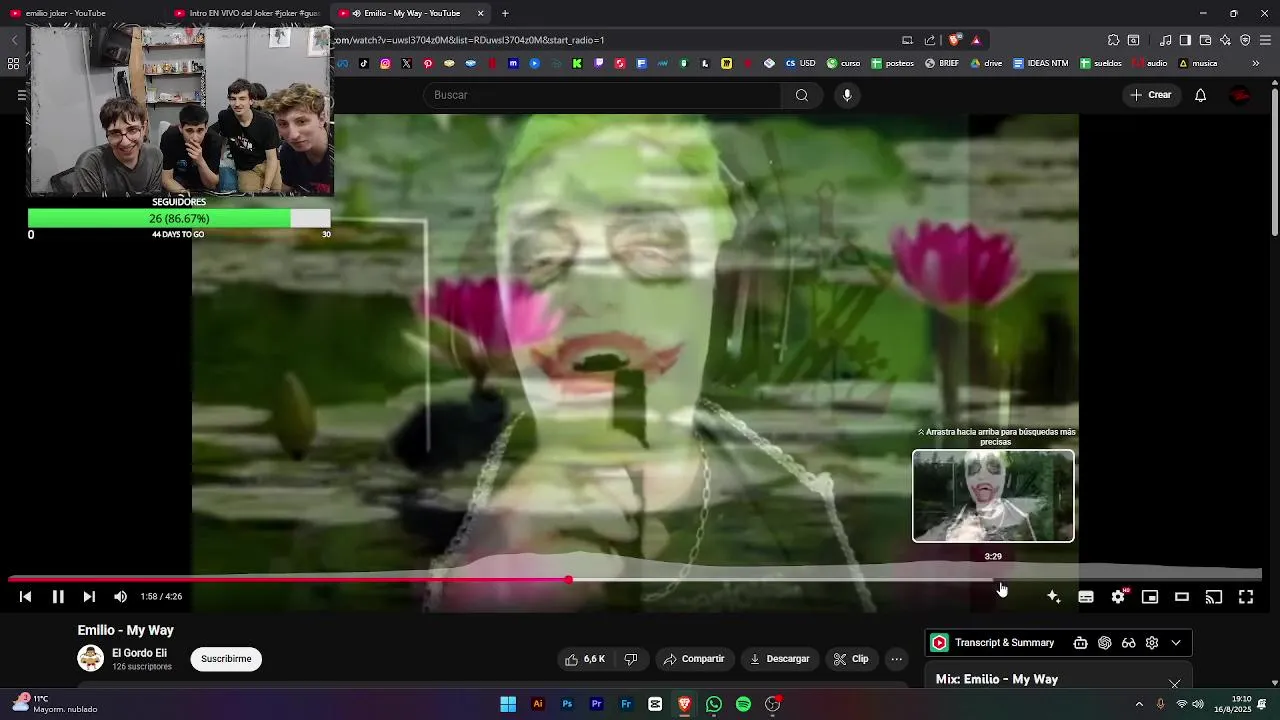Image resolution: width=1280 pixels, height=720 pixels.
Task: Expand the Transcript & Summary panel chevron
Action: click(x=1176, y=643)
